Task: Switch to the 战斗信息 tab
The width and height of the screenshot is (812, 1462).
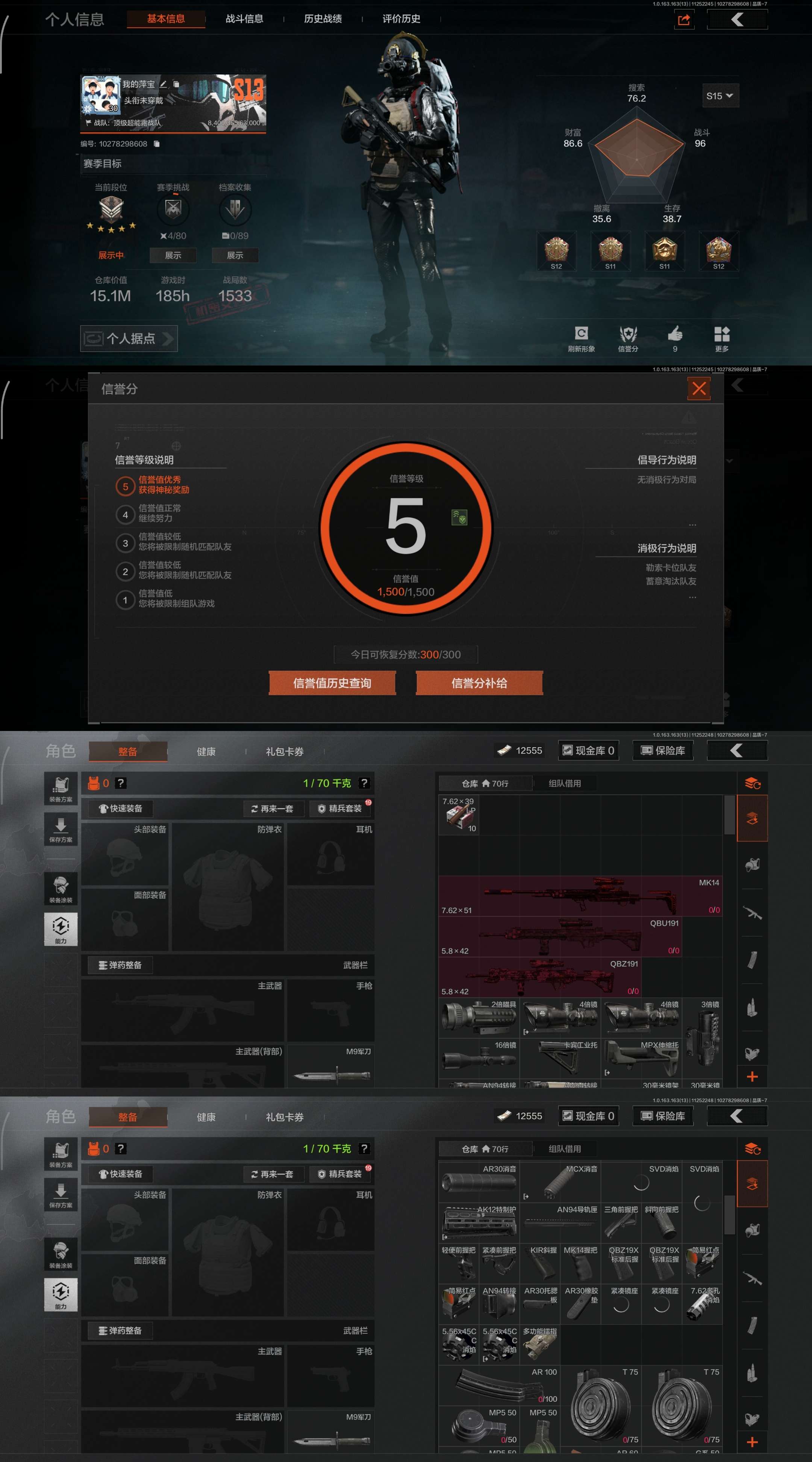Action: point(244,19)
